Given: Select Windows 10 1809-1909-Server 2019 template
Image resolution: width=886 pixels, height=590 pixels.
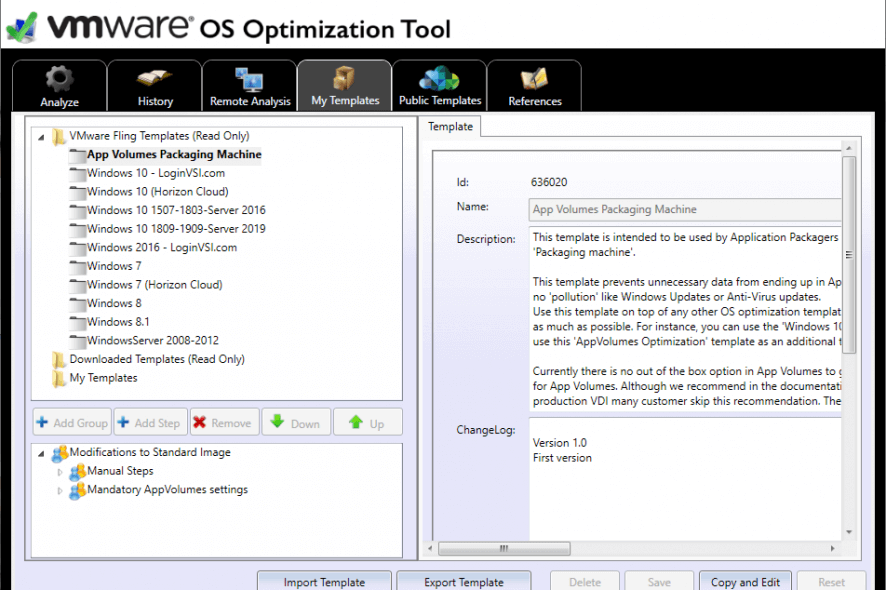Looking at the screenshot, I should pos(176,229).
